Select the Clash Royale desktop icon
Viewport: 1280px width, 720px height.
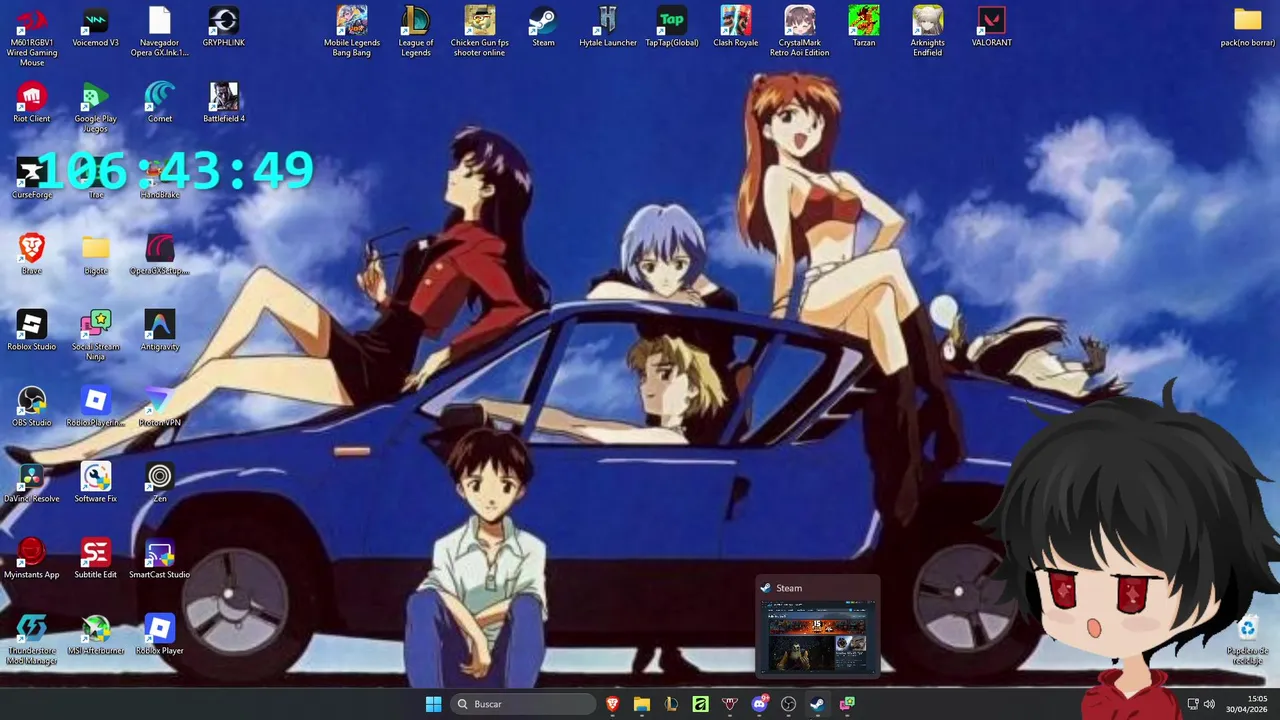(736, 28)
